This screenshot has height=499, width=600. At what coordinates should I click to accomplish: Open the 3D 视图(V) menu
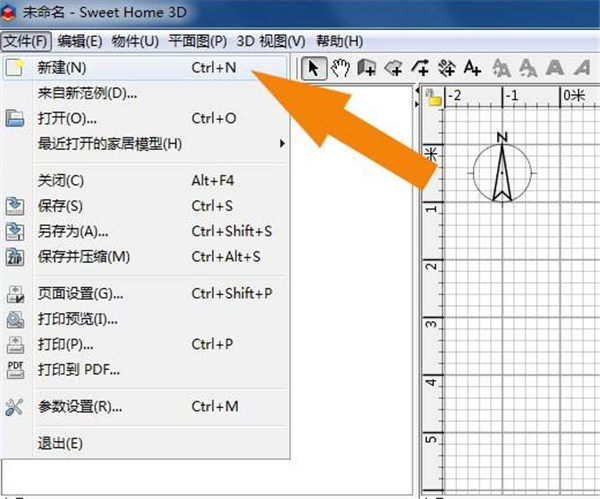tap(271, 41)
